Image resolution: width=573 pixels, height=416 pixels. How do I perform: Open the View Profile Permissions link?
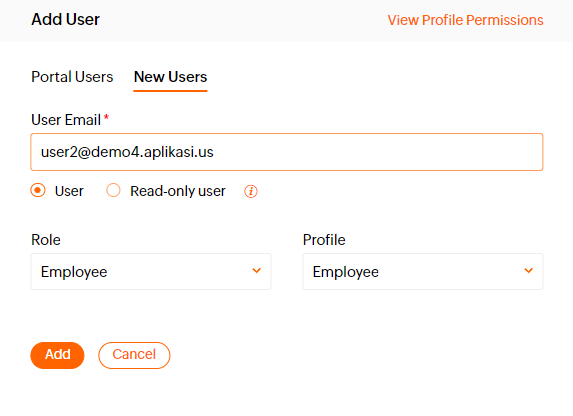click(465, 20)
